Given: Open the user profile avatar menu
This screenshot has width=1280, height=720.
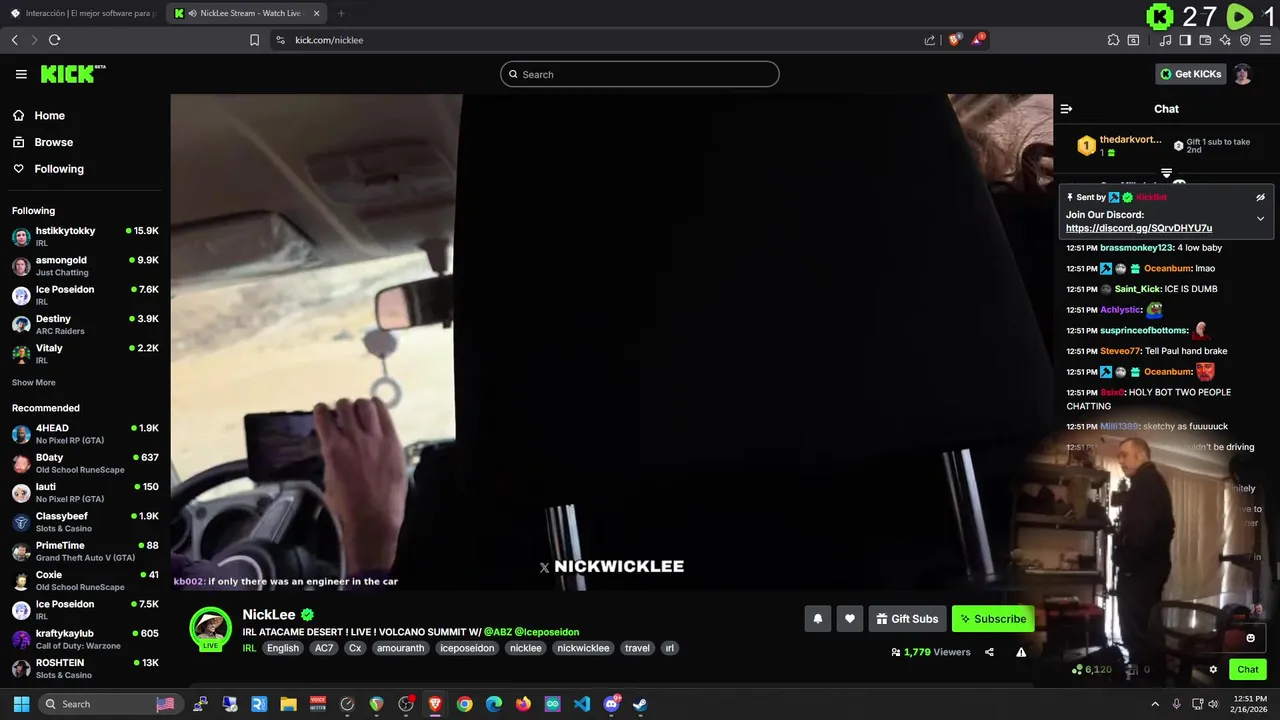Looking at the screenshot, I should coord(1242,74).
